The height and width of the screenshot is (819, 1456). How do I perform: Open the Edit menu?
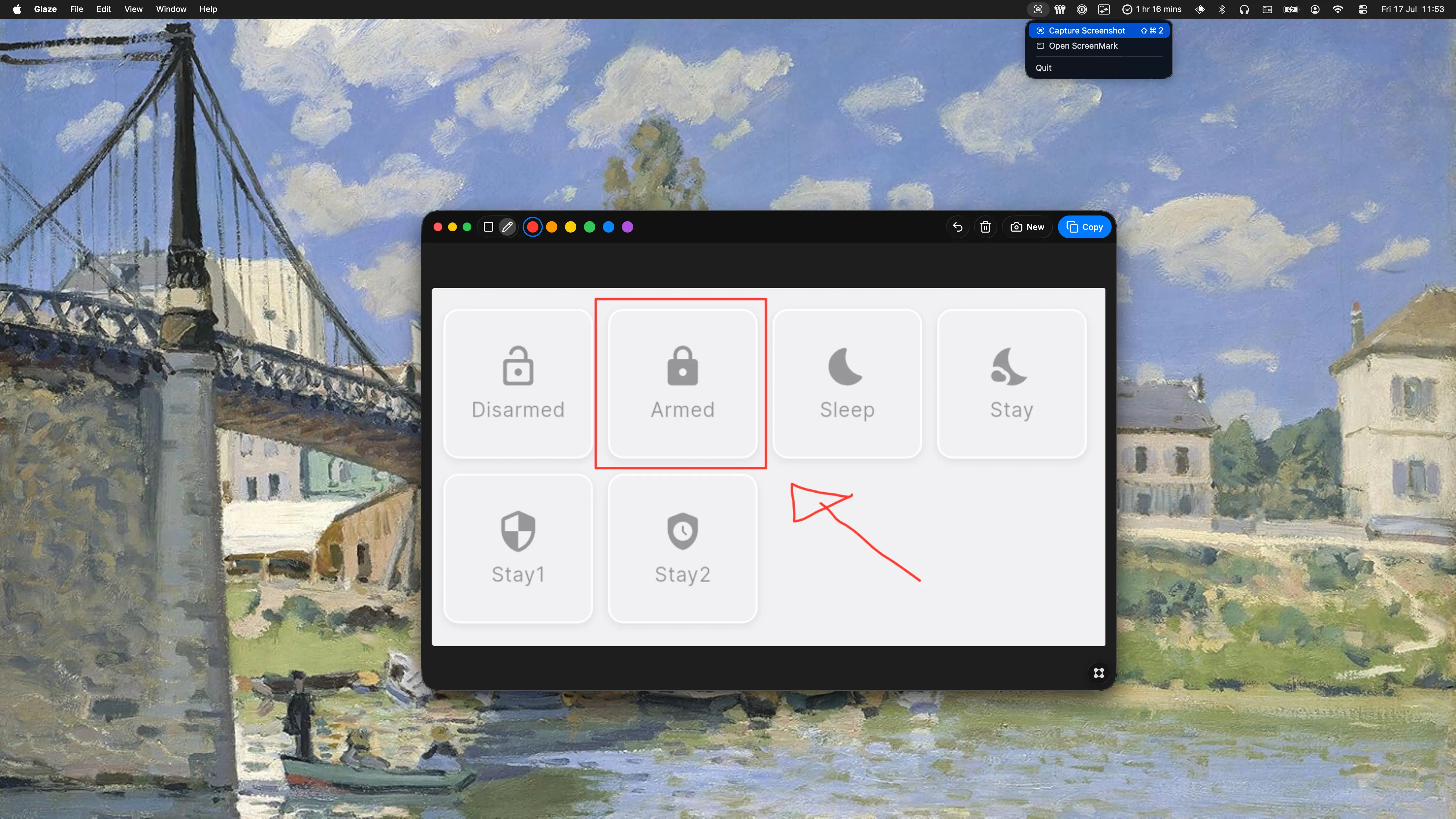pyautogui.click(x=103, y=9)
